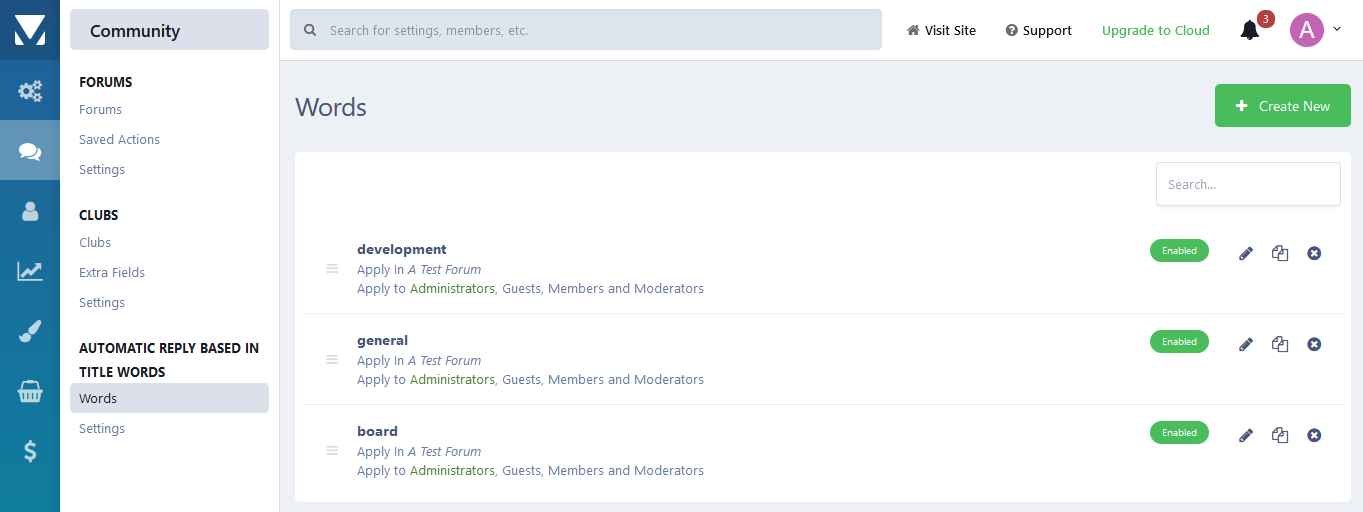Open the Statistics chart sidebar icon
Image resolution: width=1363 pixels, height=512 pixels.
point(30,271)
